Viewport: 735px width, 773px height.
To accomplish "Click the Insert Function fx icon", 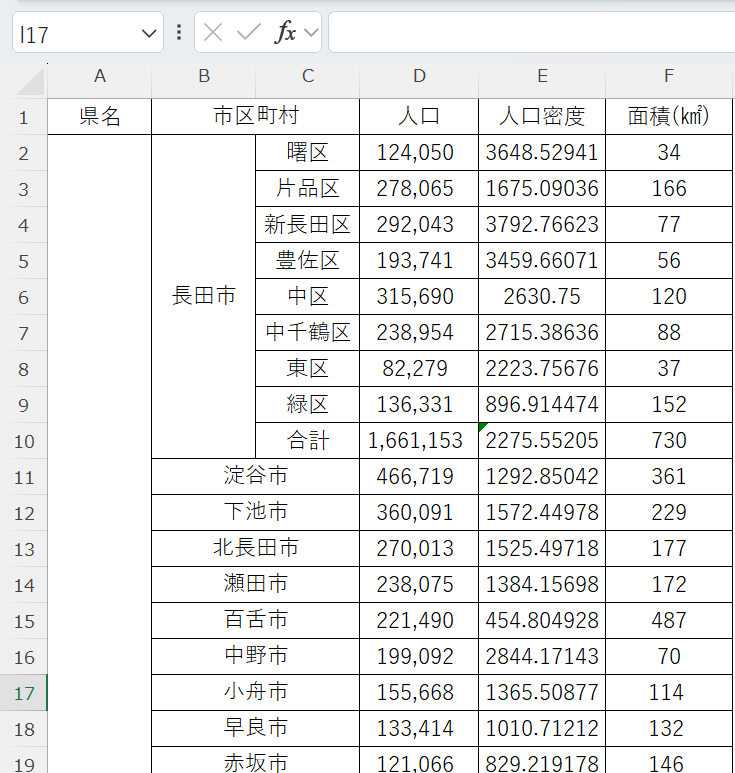I will click(285, 33).
